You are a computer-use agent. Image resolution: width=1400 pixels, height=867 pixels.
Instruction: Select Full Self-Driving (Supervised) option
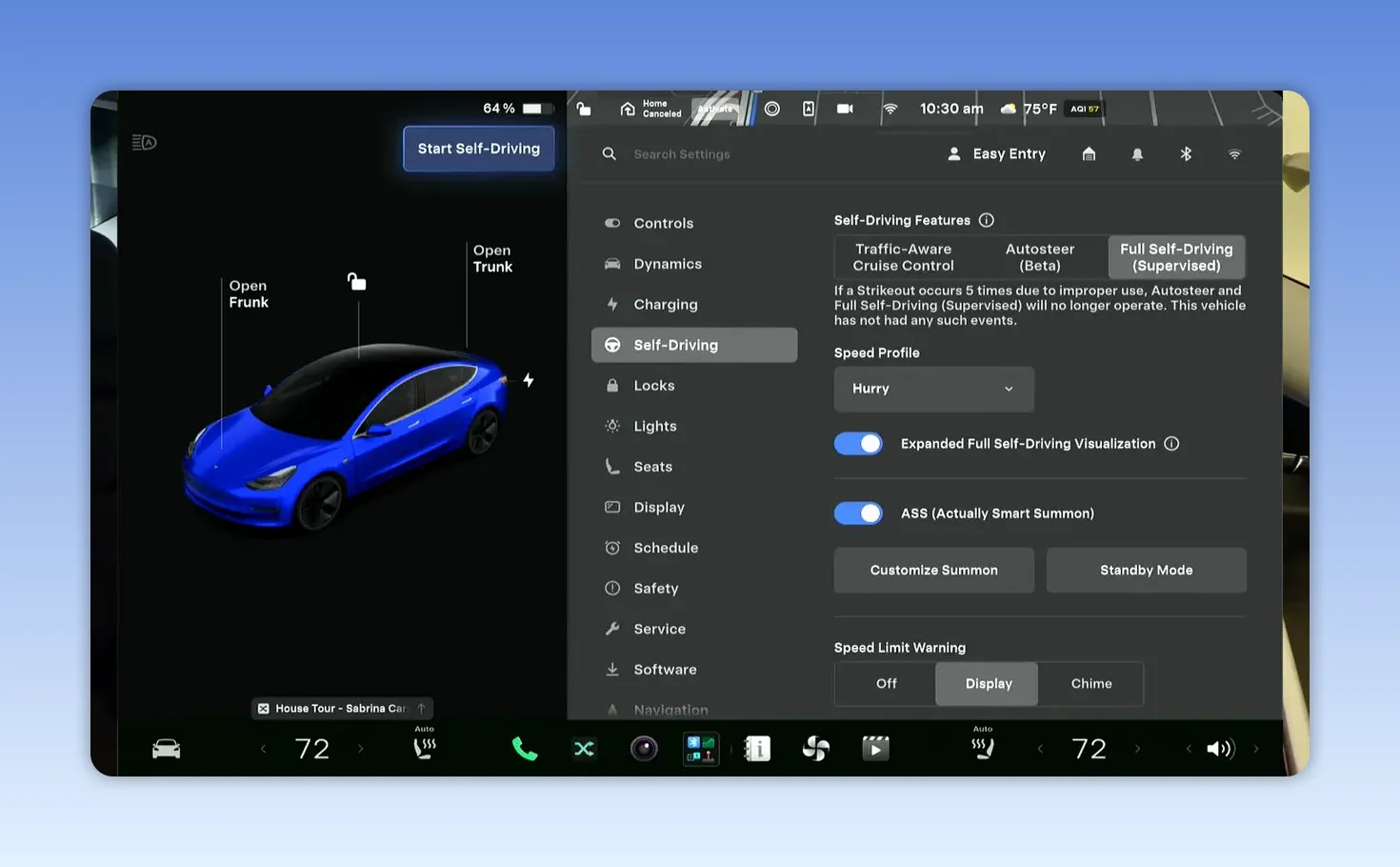click(x=1177, y=257)
